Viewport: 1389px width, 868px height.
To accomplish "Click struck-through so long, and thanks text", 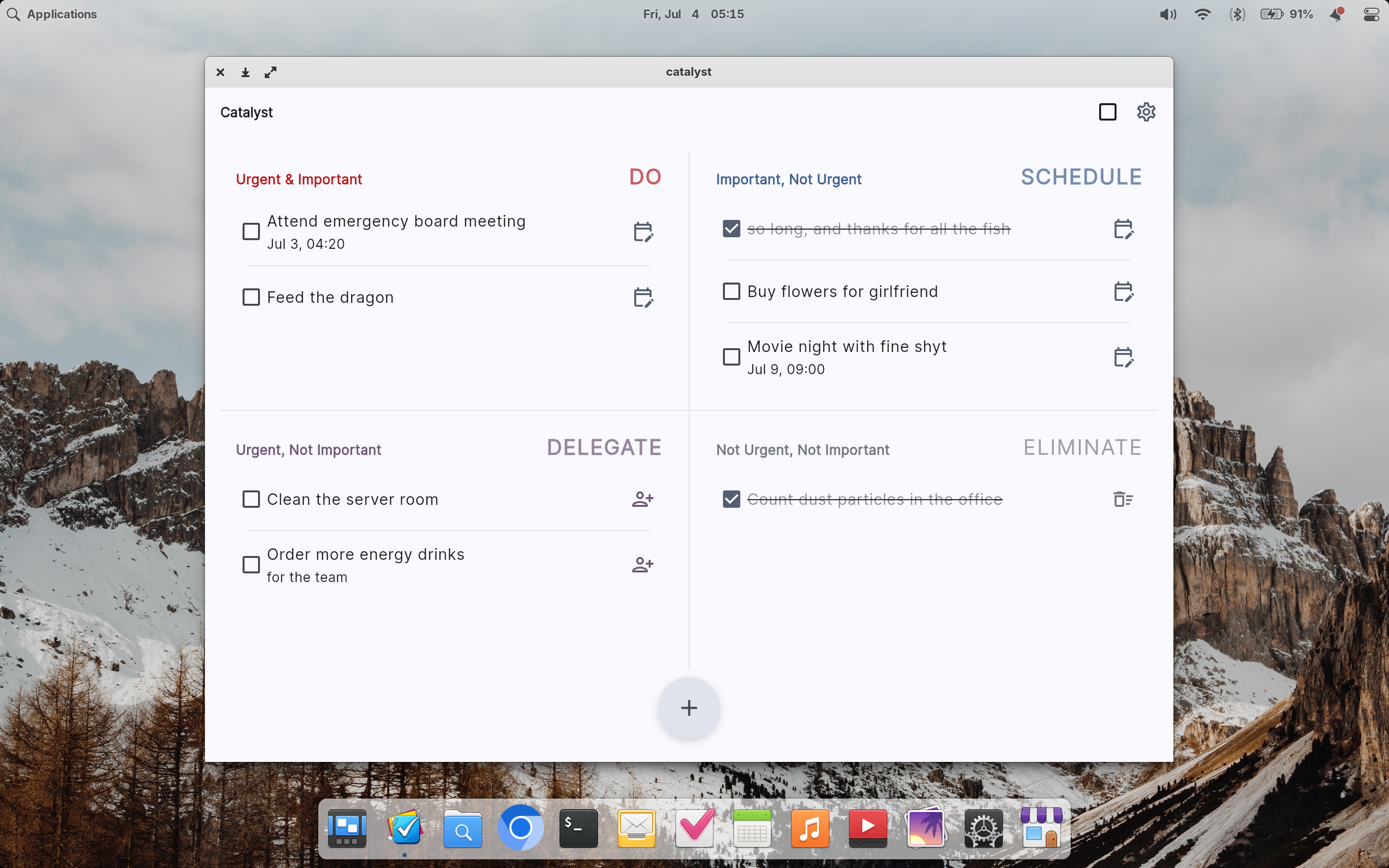I will pos(879,229).
